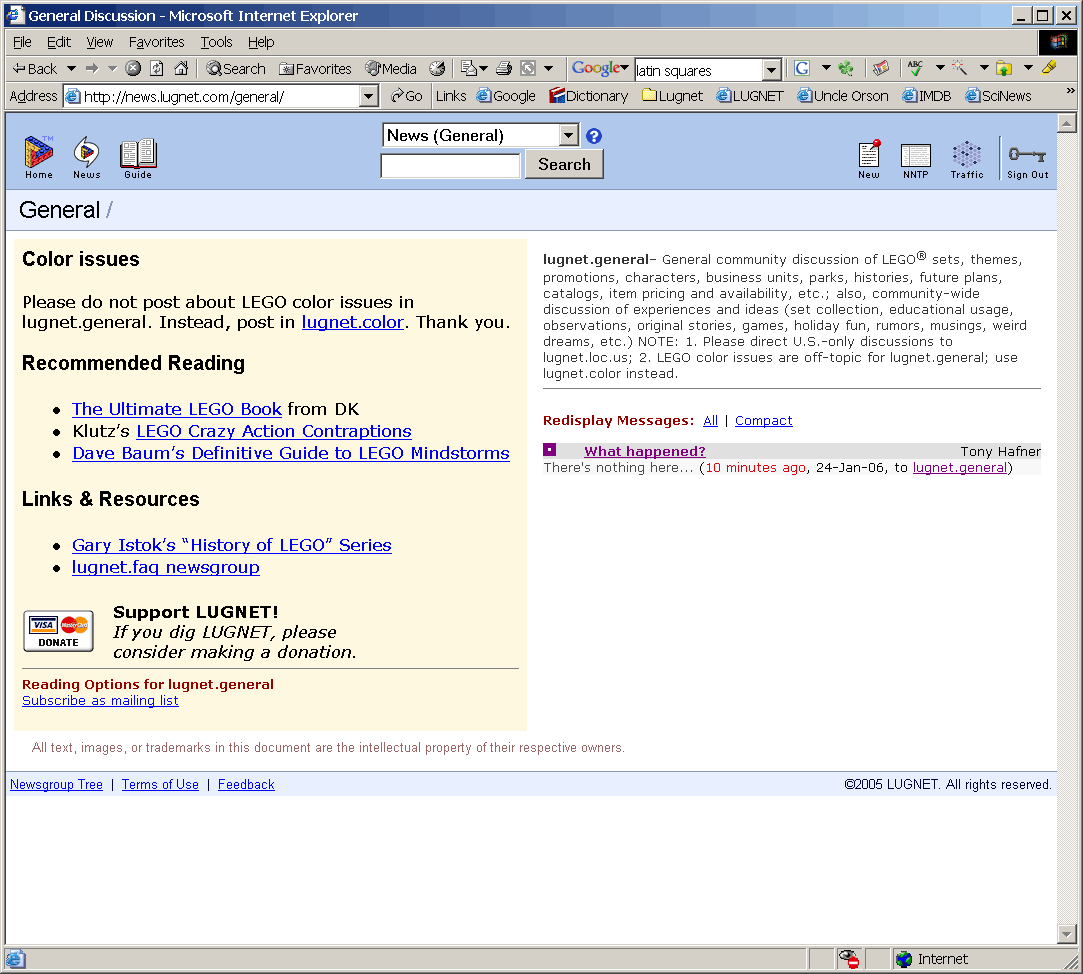The height and width of the screenshot is (974, 1083).
Task: Click the vertical scrollbar down arrow
Action: (1067, 934)
